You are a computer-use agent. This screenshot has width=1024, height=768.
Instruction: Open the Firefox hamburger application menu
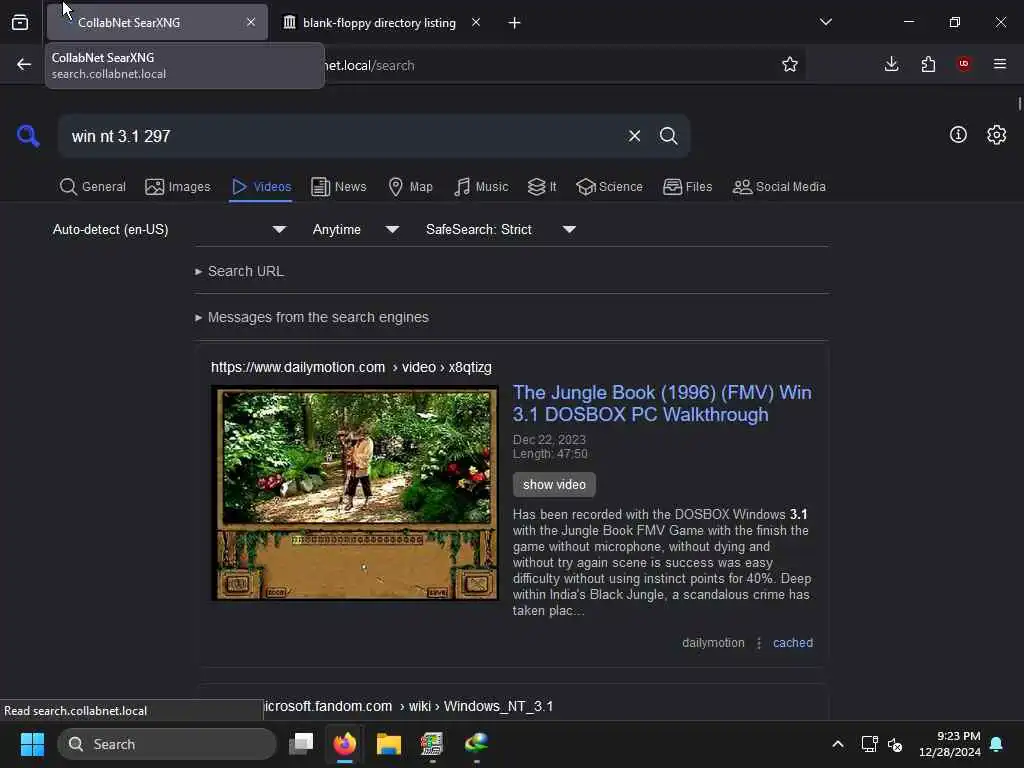[x=1000, y=64]
